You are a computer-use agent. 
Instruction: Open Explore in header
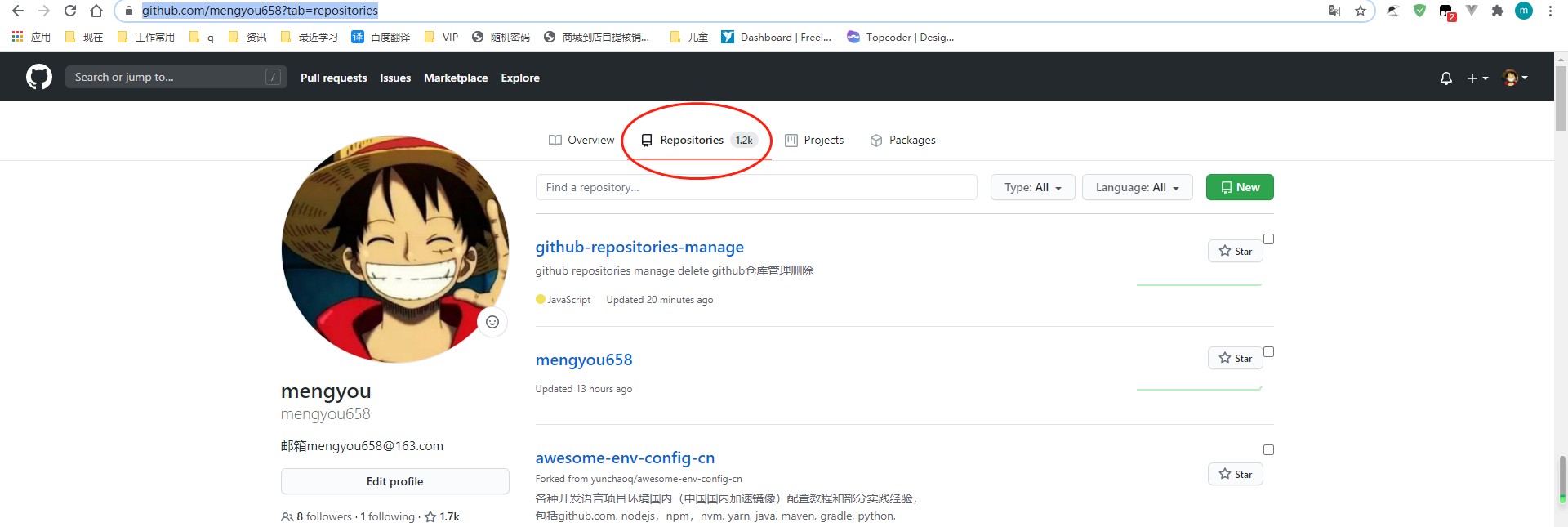(520, 78)
